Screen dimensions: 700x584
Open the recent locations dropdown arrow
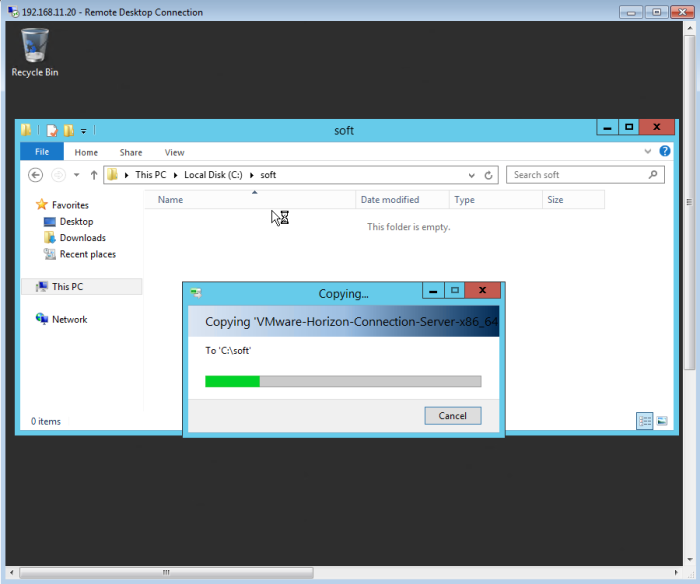(77, 175)
